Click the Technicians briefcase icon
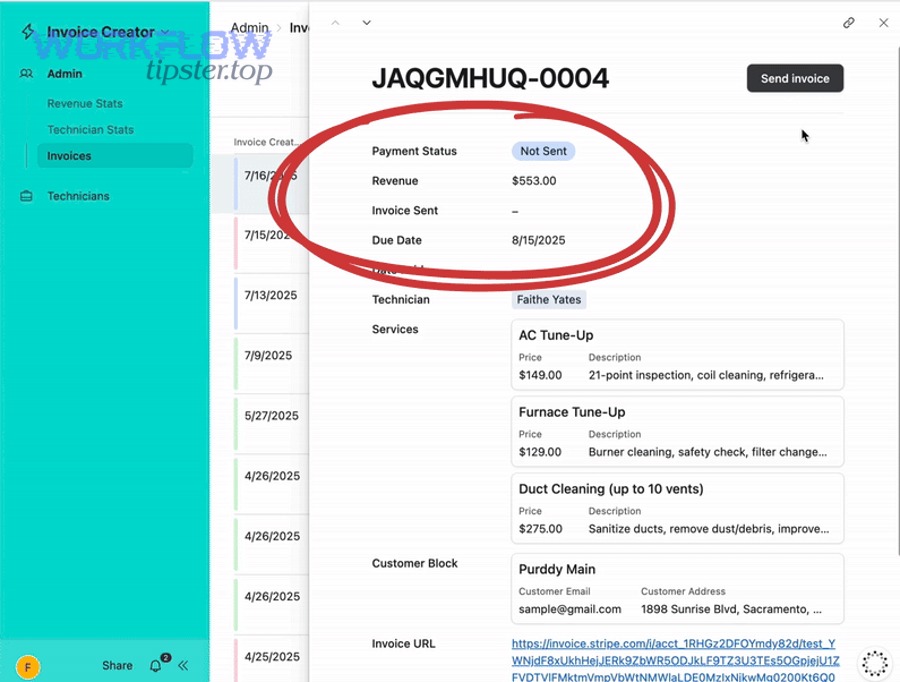The height and width of the screenshot is (682, 900). pos(24,196)
